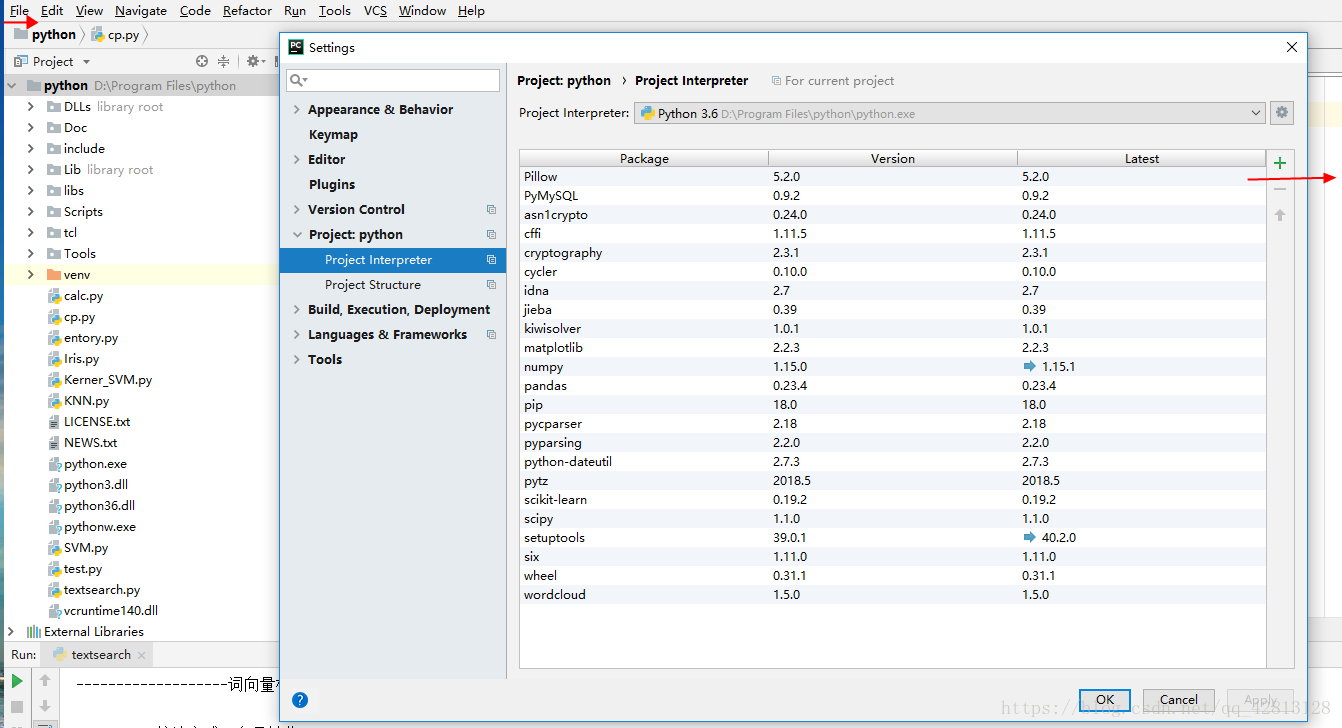The width and height of the screenshot is (1342, 728).
Task: Click the PyCharm logo in Settings title bar
Action: point(295,47)
